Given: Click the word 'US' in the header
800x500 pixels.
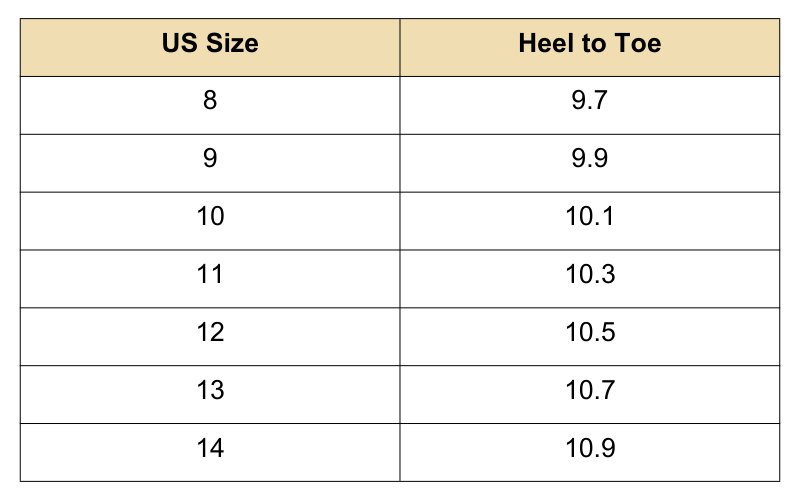Looking at the screenshot, I should coord(180,45).
